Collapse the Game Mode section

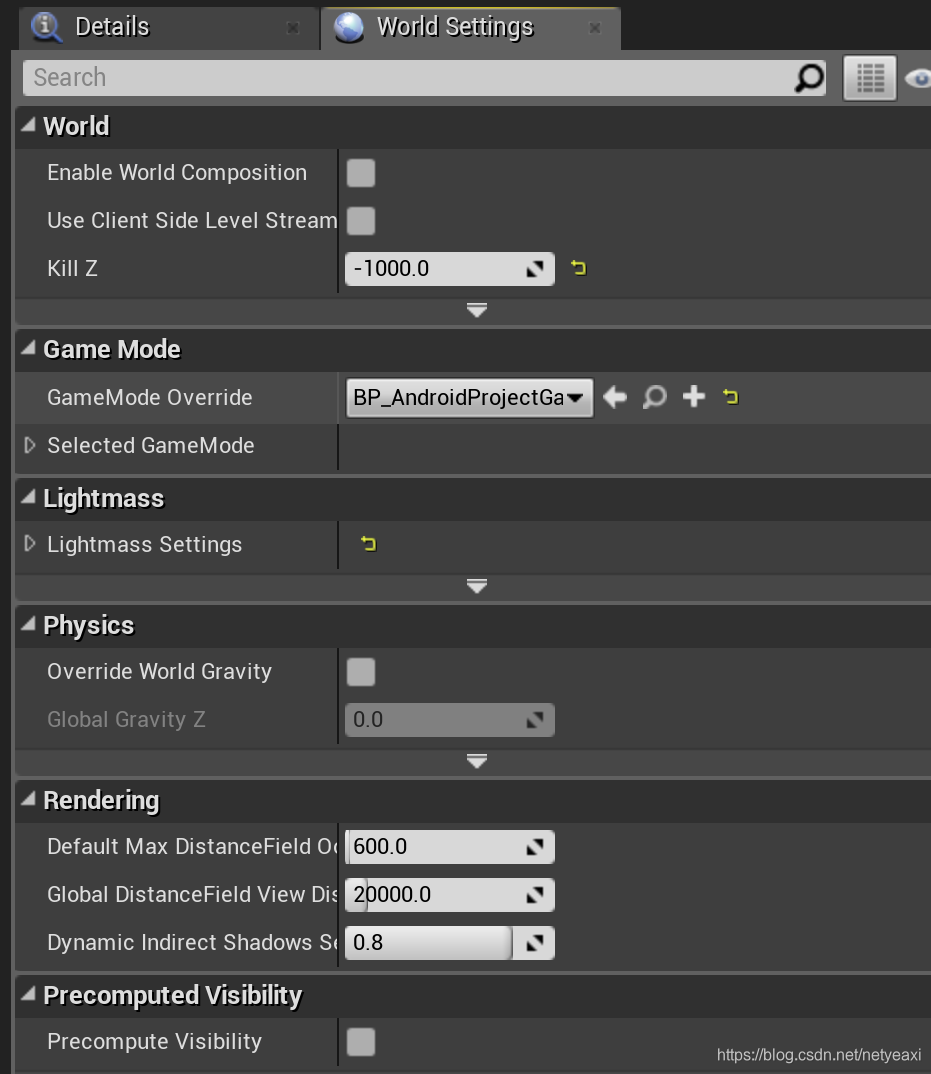[28, 349]
